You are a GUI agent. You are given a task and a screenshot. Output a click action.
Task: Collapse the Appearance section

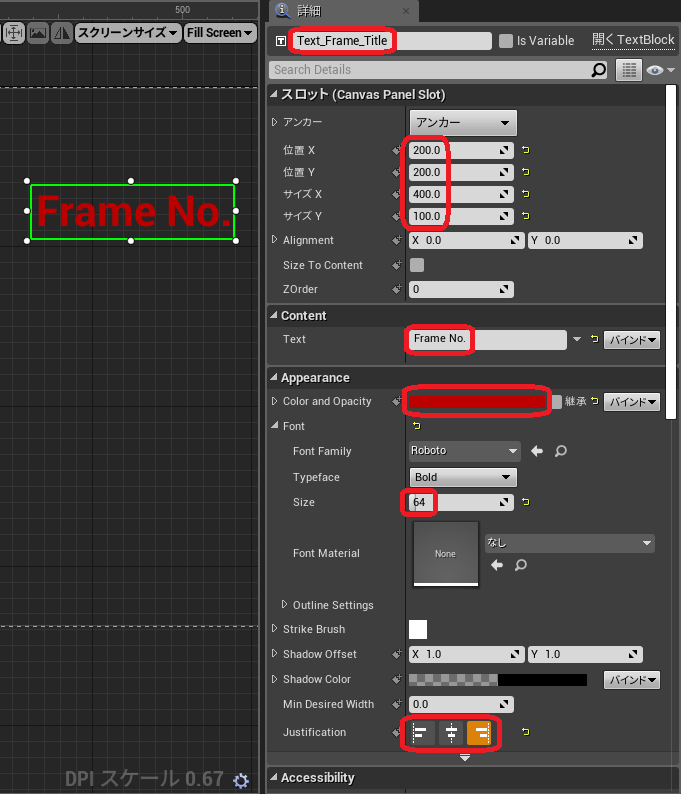274,377
